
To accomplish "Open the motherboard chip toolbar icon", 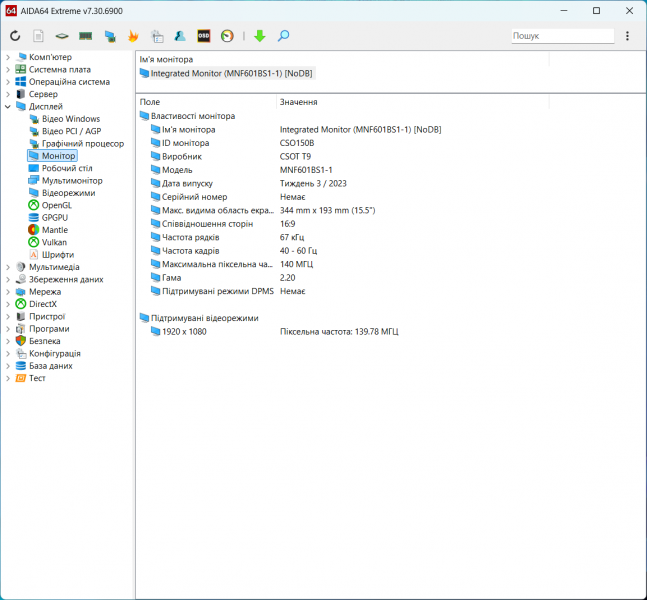I will click(62, 36).
